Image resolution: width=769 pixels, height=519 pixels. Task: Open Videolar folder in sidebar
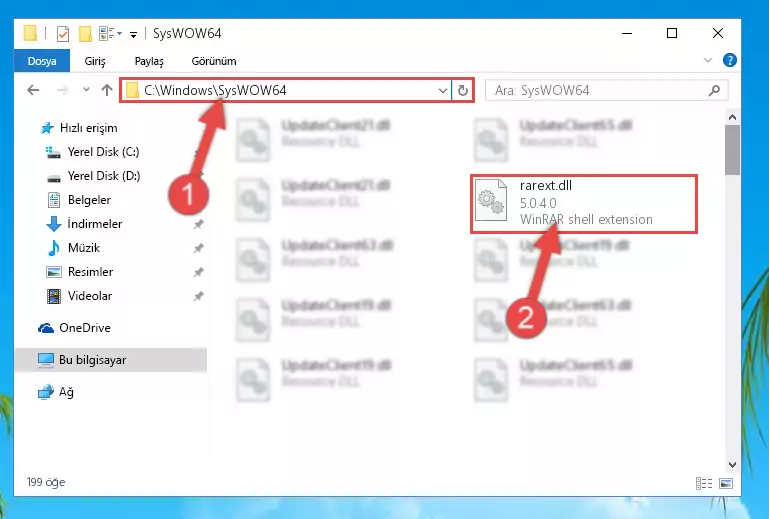79,296
